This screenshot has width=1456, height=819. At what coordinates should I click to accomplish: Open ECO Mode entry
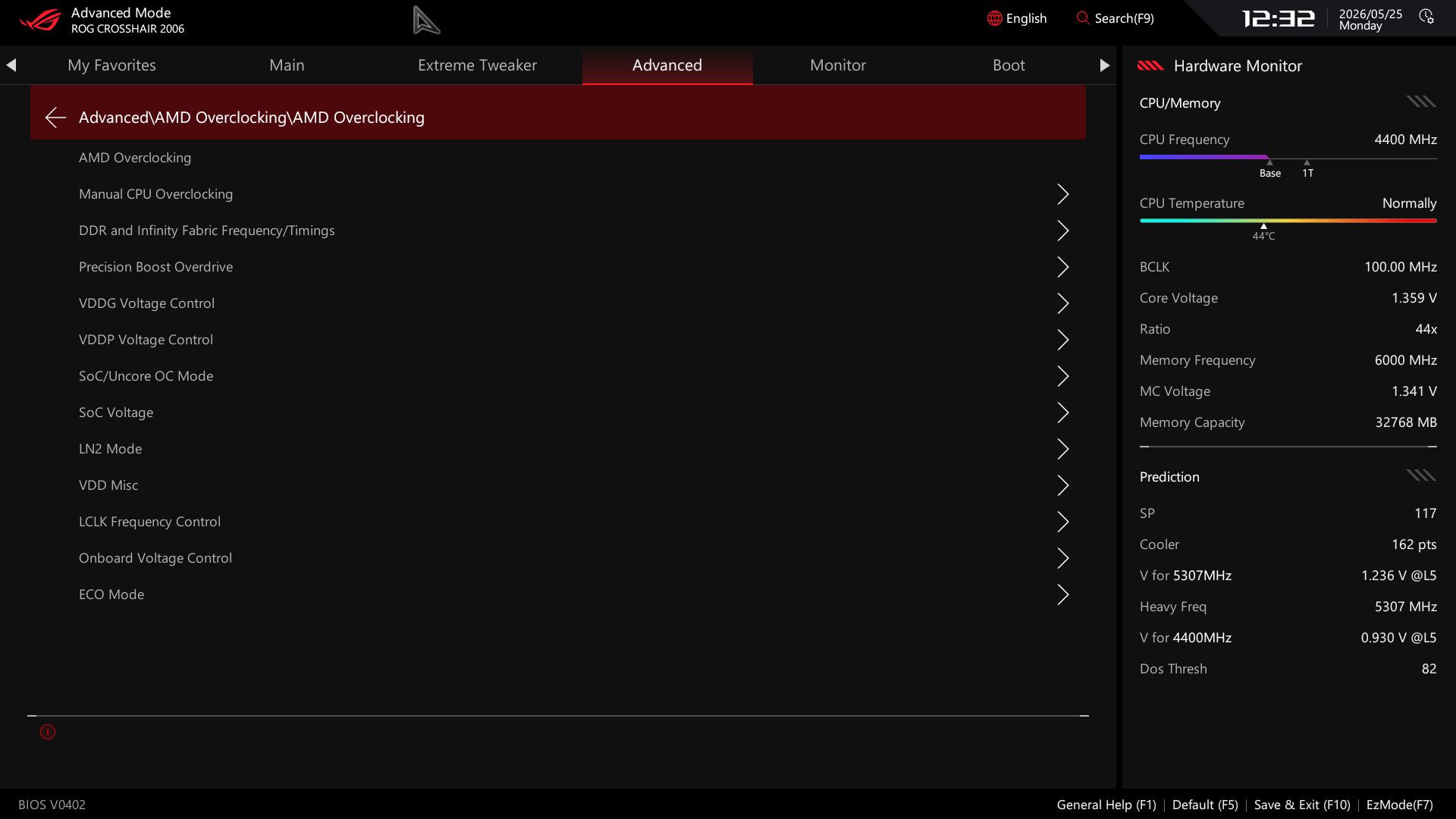pos(558,595)
